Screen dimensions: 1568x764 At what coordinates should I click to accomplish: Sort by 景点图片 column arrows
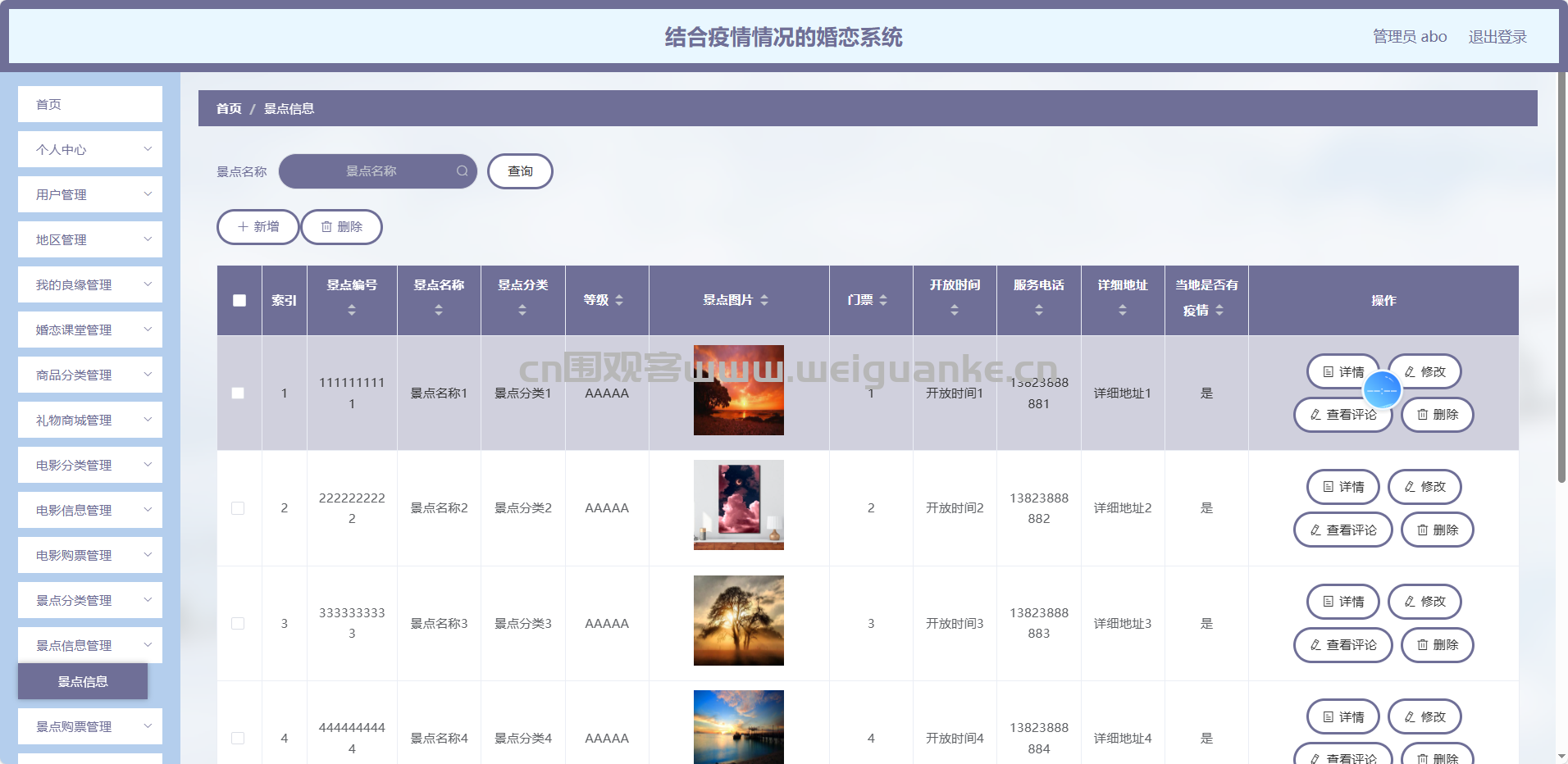click(764, 300)
